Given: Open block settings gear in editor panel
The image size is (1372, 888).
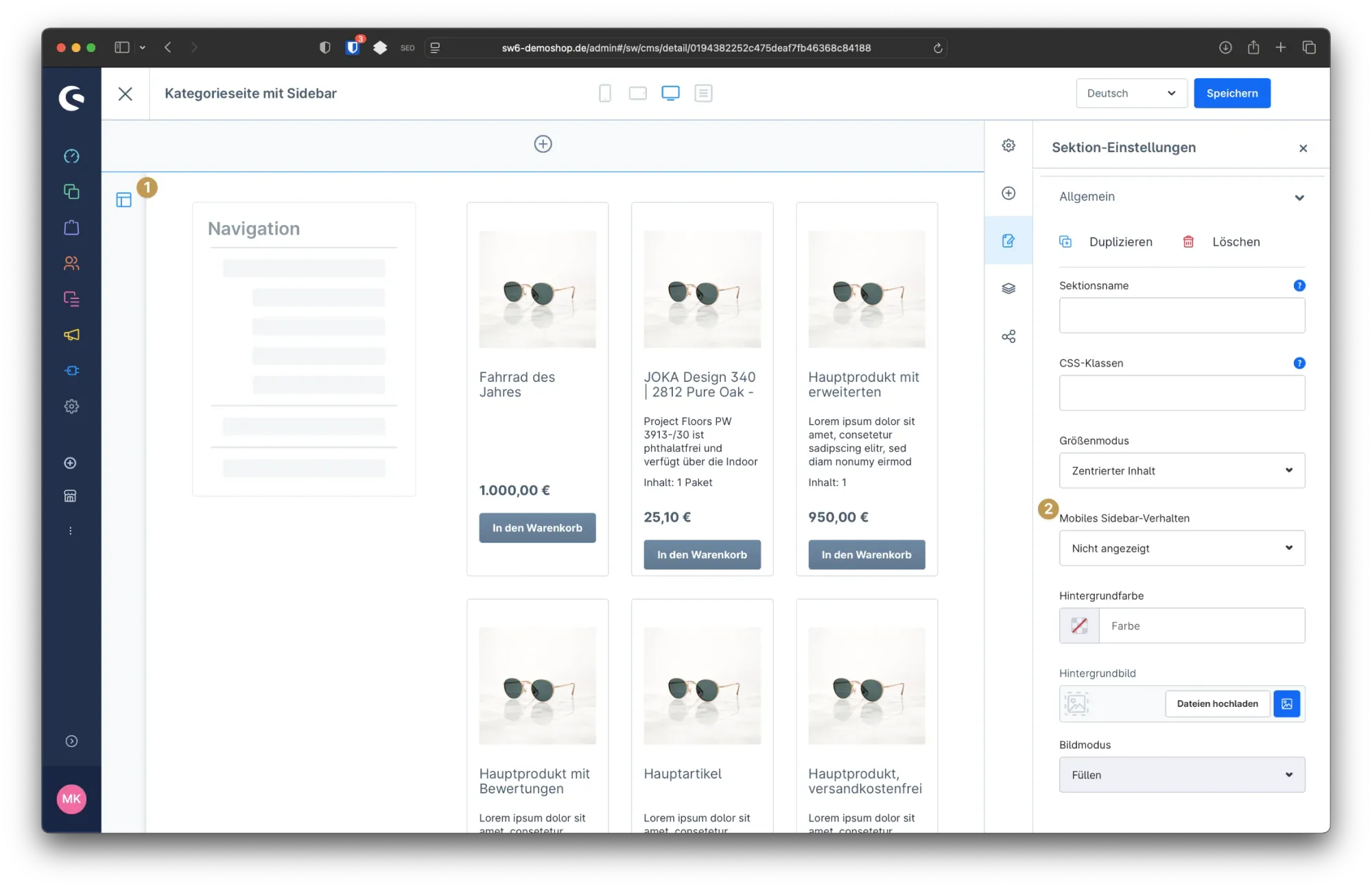Looking at the screenshot, I should tap(1008, 145).
